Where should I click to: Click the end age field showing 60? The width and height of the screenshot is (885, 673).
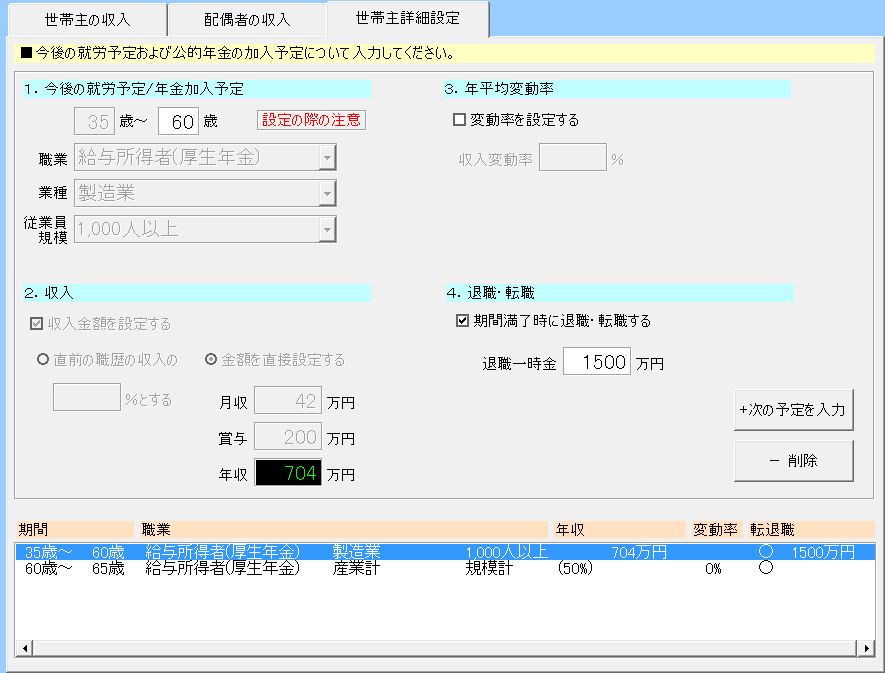tap(178, 122)
